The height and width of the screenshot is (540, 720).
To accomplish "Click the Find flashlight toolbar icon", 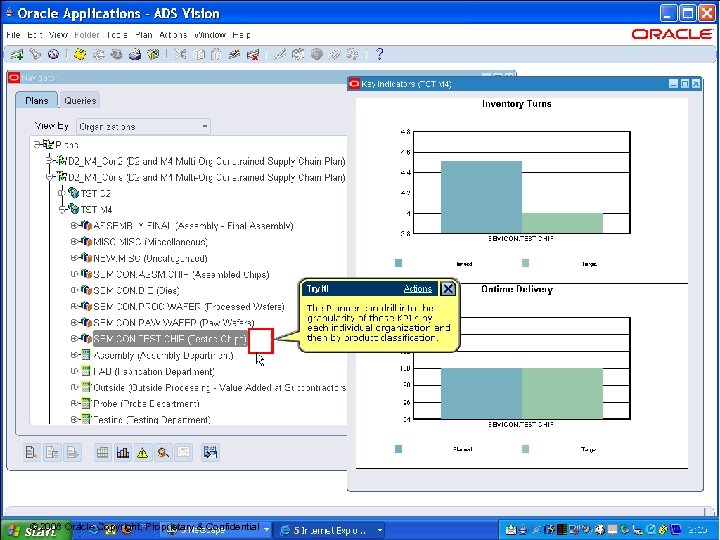I will pos(35,55).
